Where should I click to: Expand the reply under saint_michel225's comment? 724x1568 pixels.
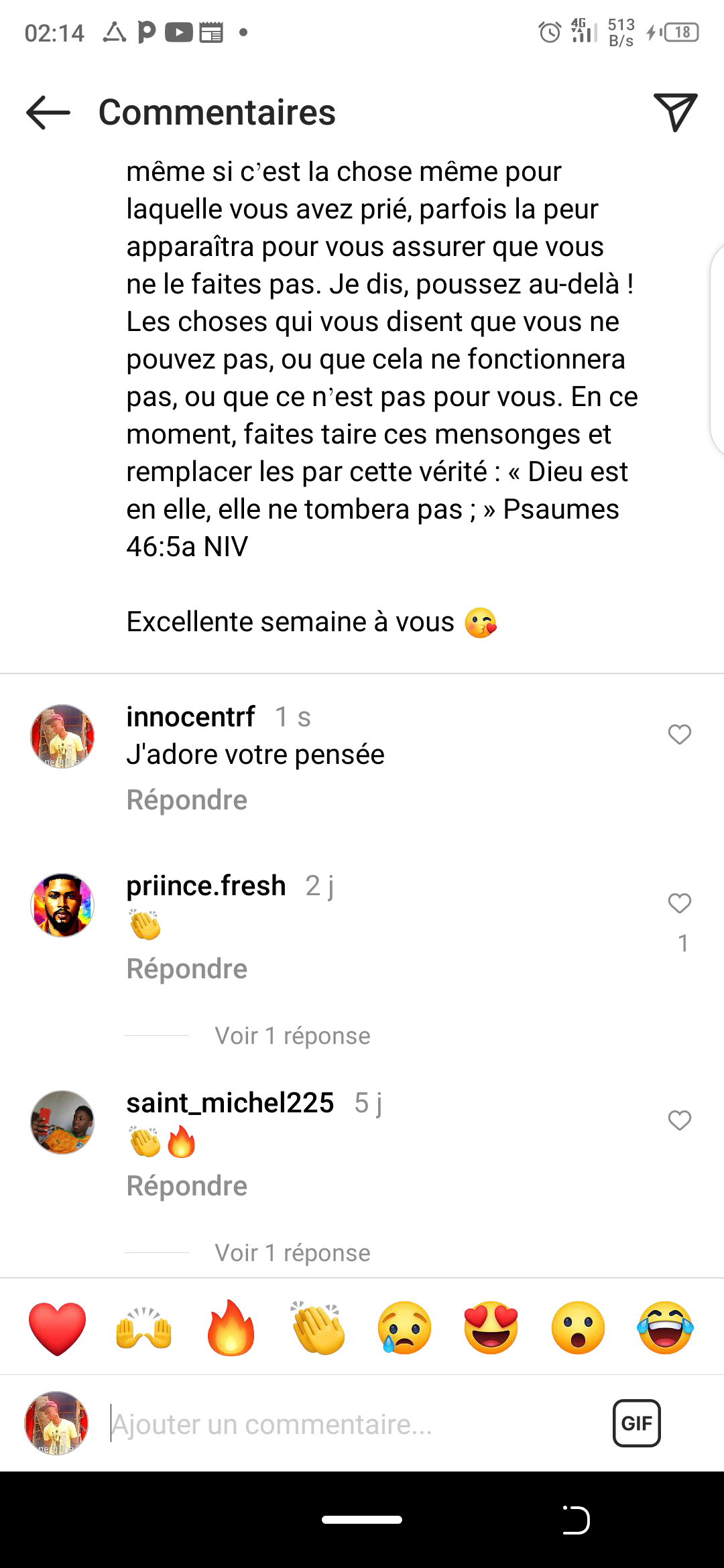click(x=292, y=1253)
